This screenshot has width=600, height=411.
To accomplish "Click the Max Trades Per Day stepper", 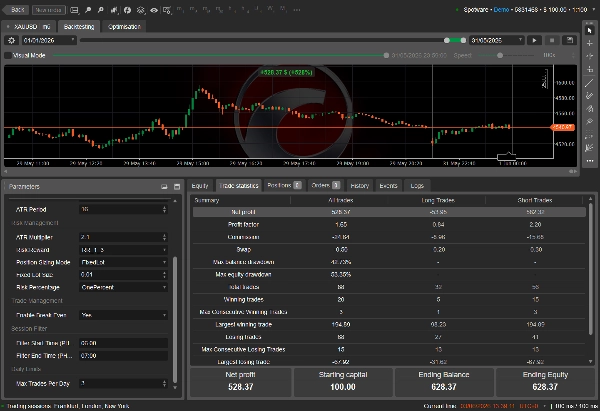I will (165, 383).
